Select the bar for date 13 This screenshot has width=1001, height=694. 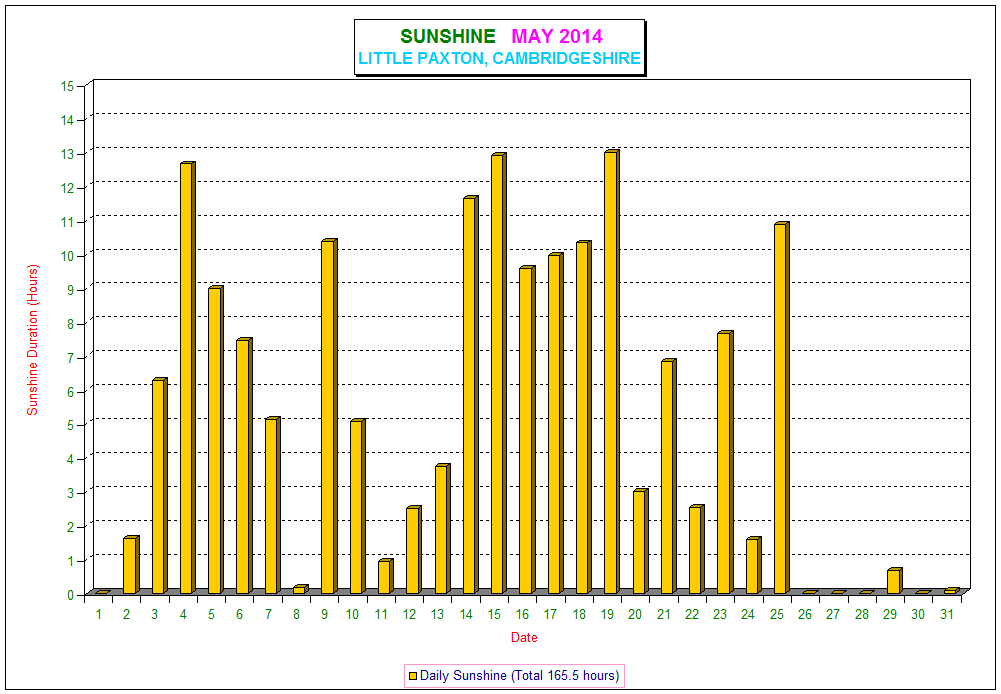pos(442,529)
